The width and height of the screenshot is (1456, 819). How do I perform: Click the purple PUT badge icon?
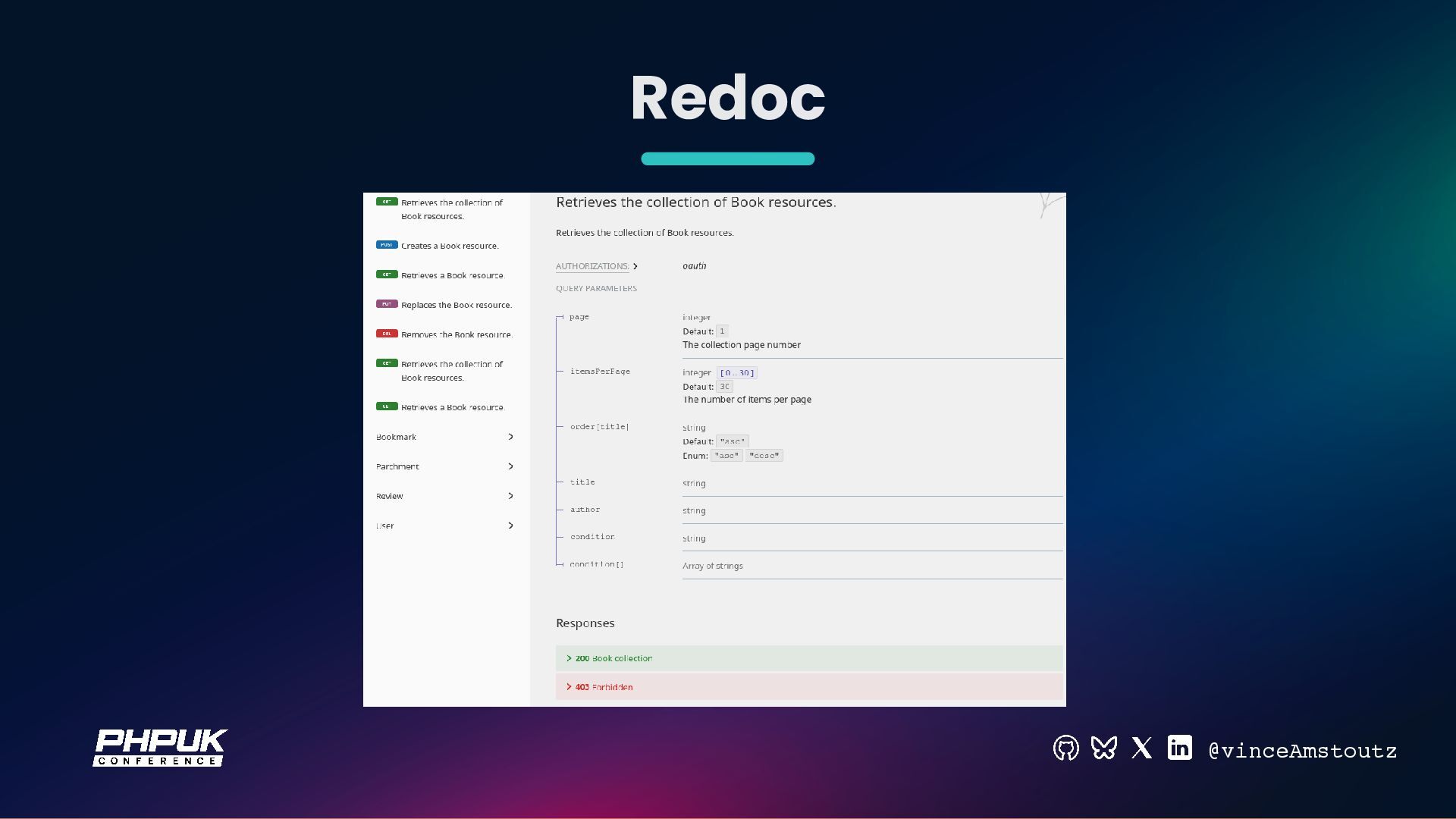pos(387,304)
